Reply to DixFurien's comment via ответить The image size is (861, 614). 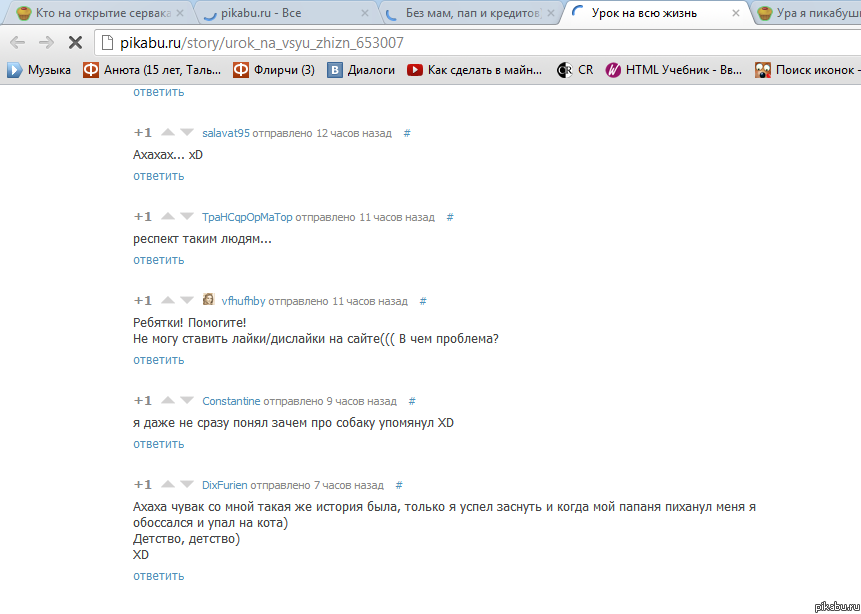point(158,576)
